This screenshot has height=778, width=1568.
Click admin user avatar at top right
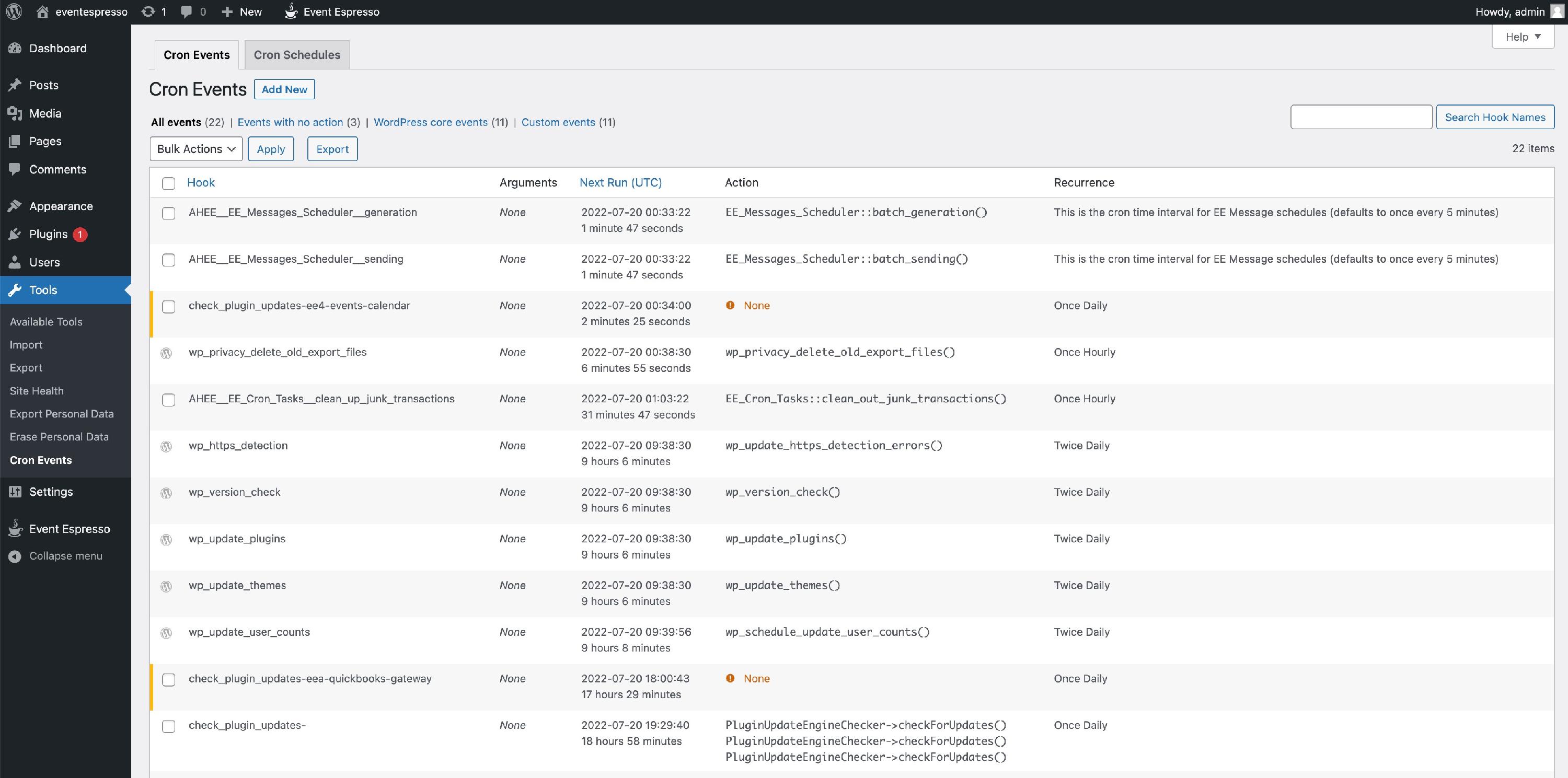1557,11
